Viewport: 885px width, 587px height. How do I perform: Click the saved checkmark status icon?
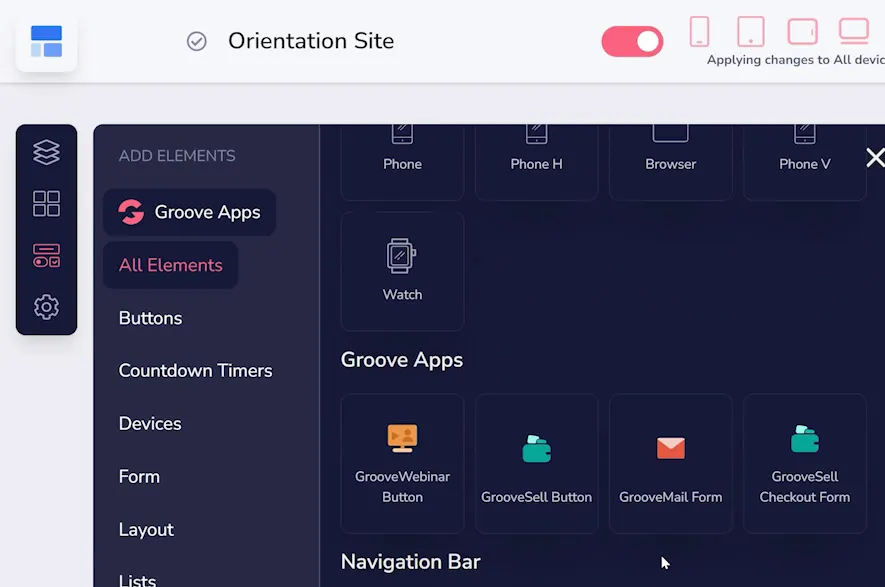point(196,41)
